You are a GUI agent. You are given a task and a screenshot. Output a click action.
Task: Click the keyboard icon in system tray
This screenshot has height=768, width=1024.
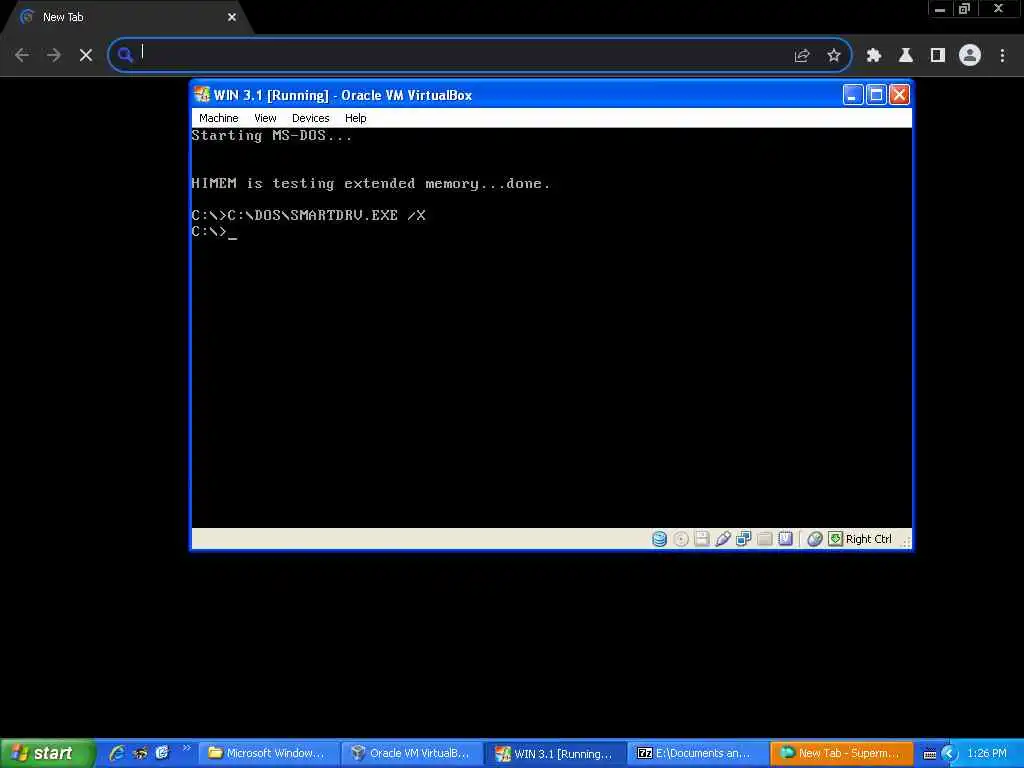(x=929, y=754)
